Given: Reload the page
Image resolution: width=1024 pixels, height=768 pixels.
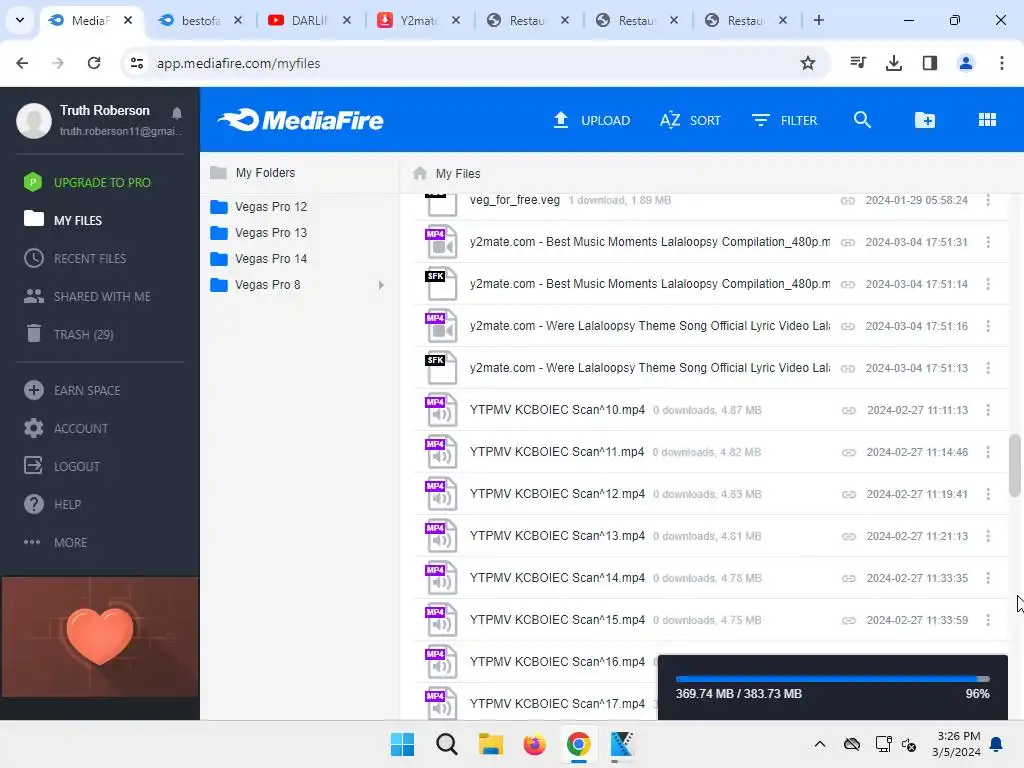Looking at the screenshot, I should click(x=94, y=63).
